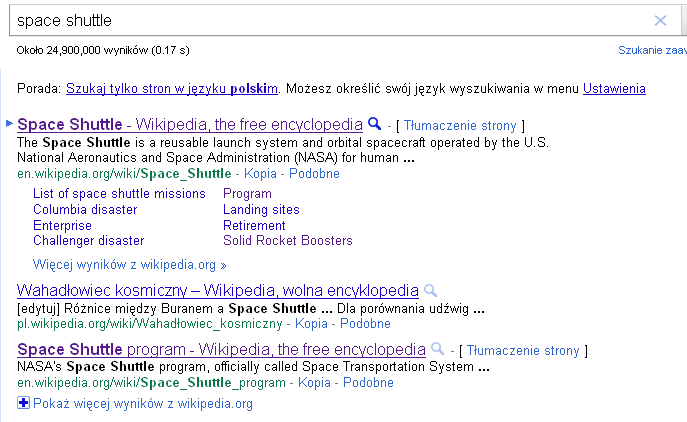This screenshot has width=687, height=422.
Task: Expand more wikipedia.org results with plus icon
Action: 24,403
